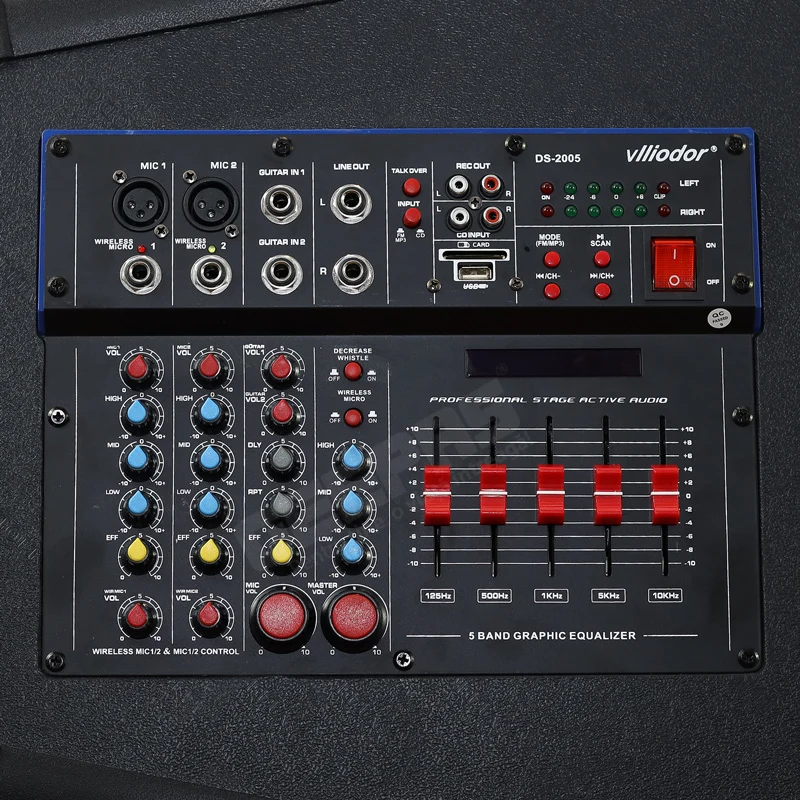Select the LINE OUT L jack

click(x=351, y=204)
